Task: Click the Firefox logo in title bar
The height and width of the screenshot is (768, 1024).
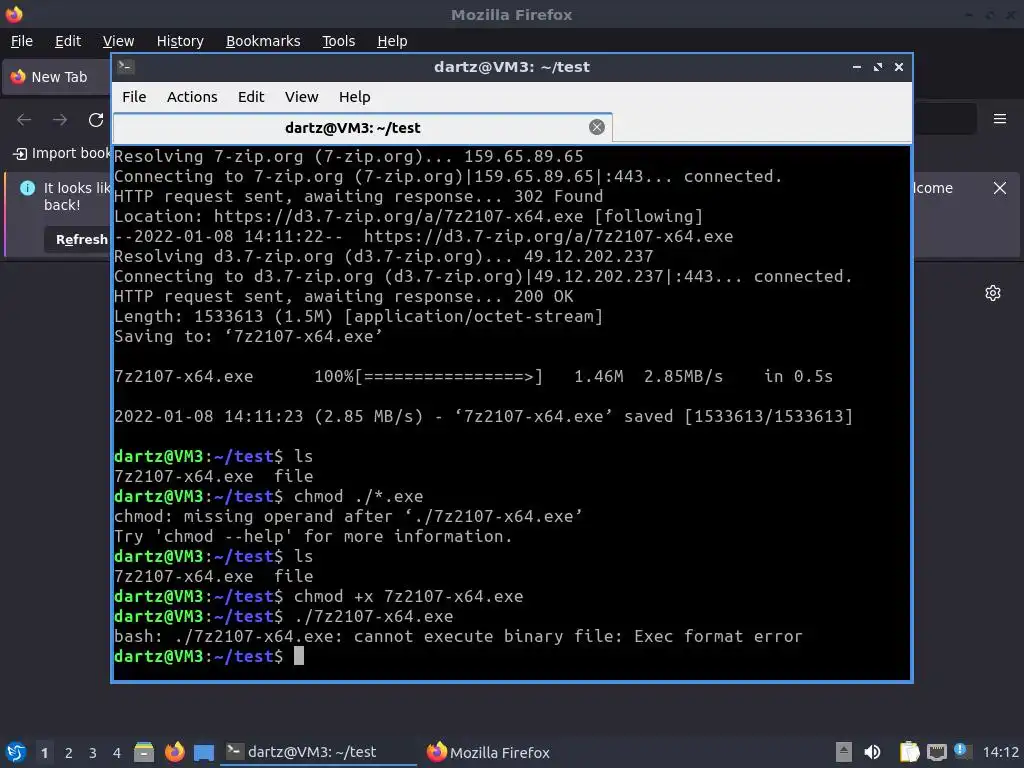Action: pos(14,14)
